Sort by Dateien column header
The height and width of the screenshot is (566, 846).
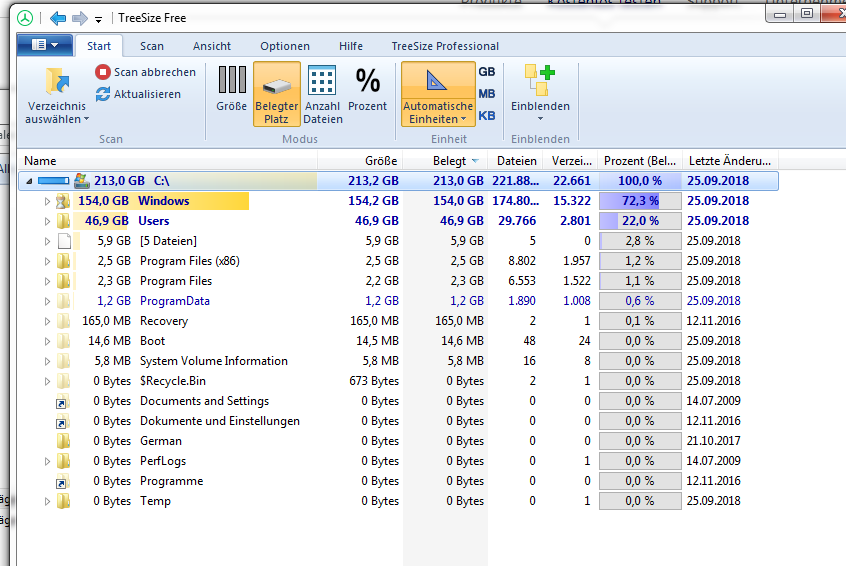515,161
